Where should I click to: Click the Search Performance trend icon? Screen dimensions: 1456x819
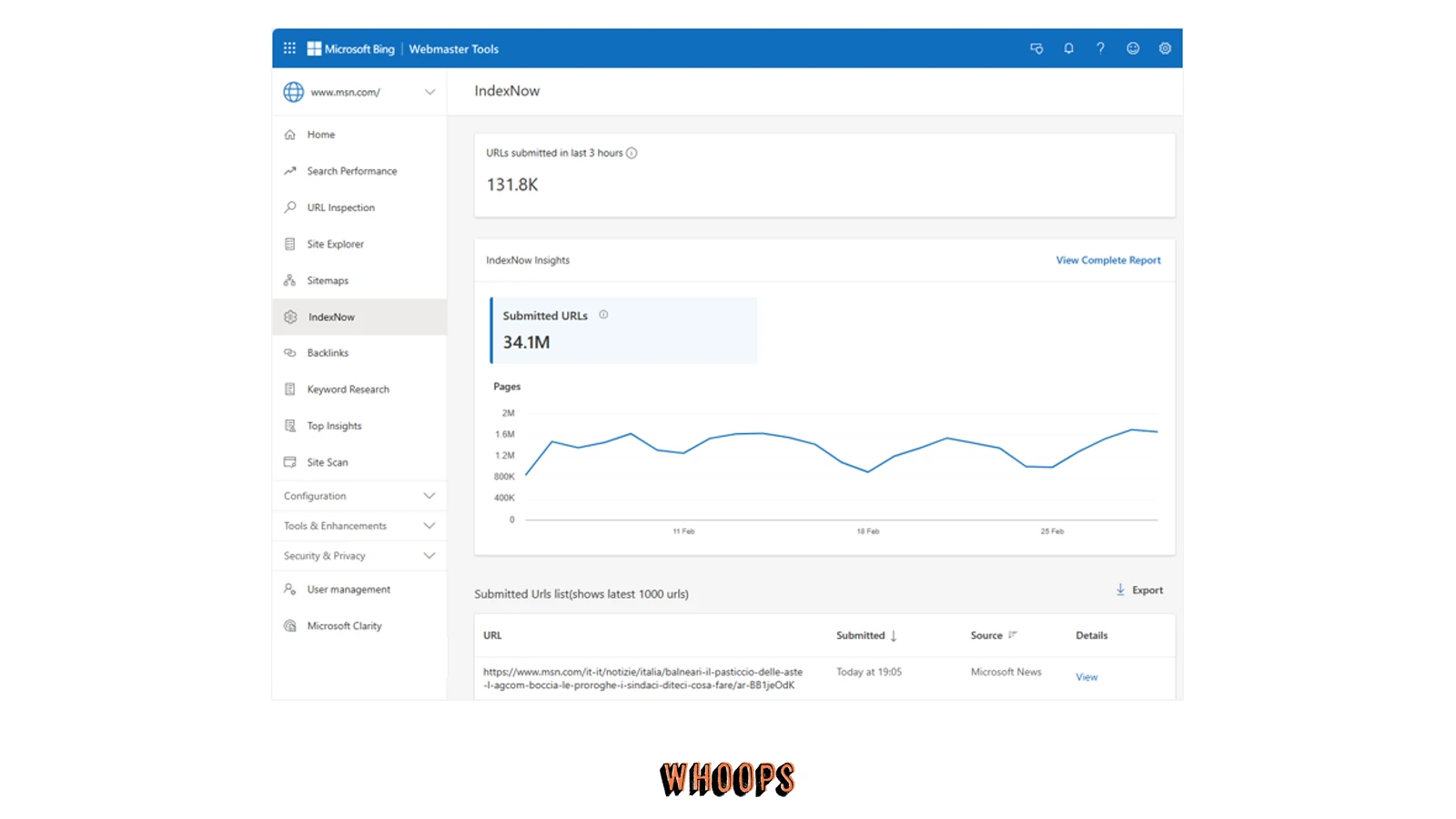tap(289, 171)
